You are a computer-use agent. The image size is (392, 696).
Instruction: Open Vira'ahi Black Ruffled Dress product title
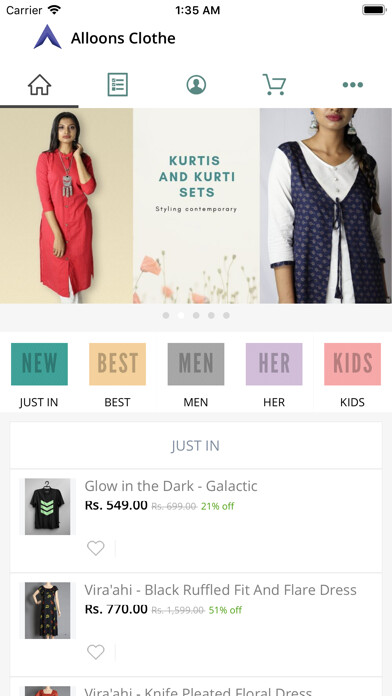tap(220, 589)
